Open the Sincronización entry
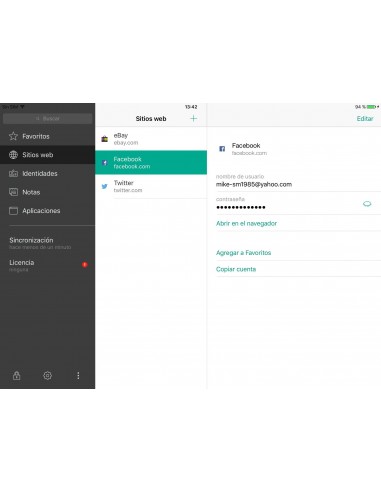Viewport: 381px width, 492px height. (x=47, y=243)
